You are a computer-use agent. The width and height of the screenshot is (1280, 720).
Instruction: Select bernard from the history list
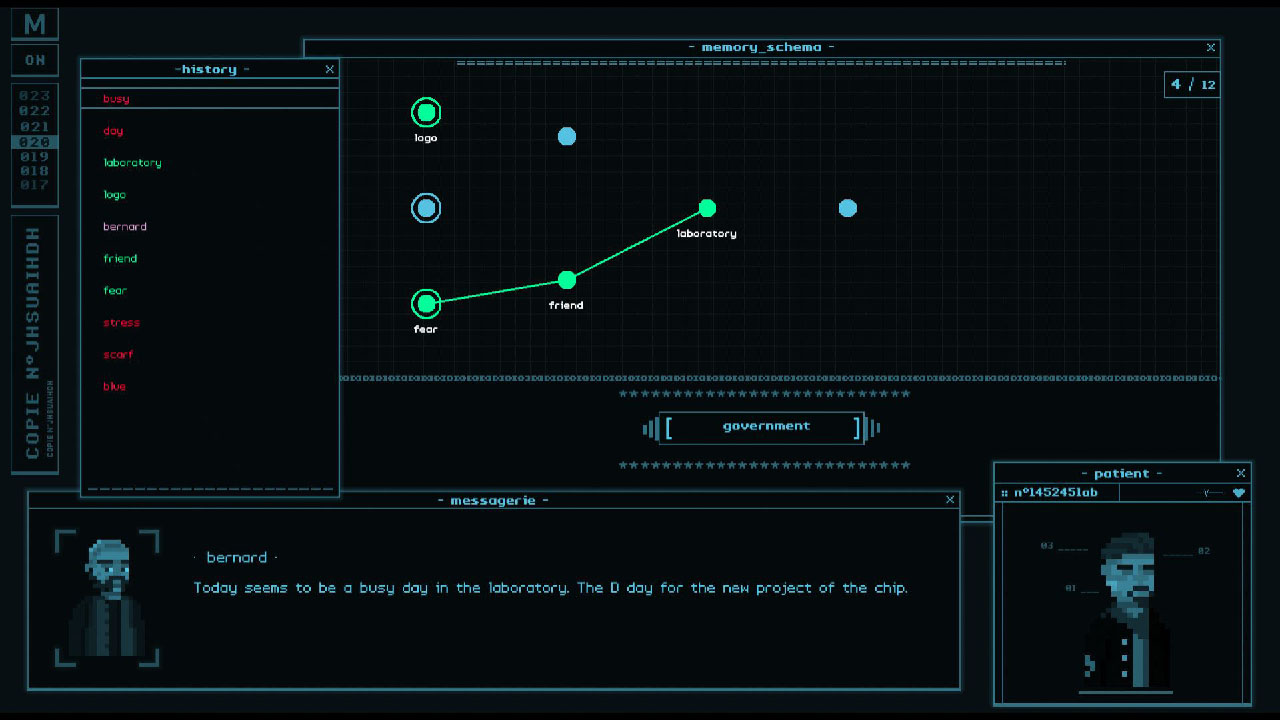click(124, 226)
